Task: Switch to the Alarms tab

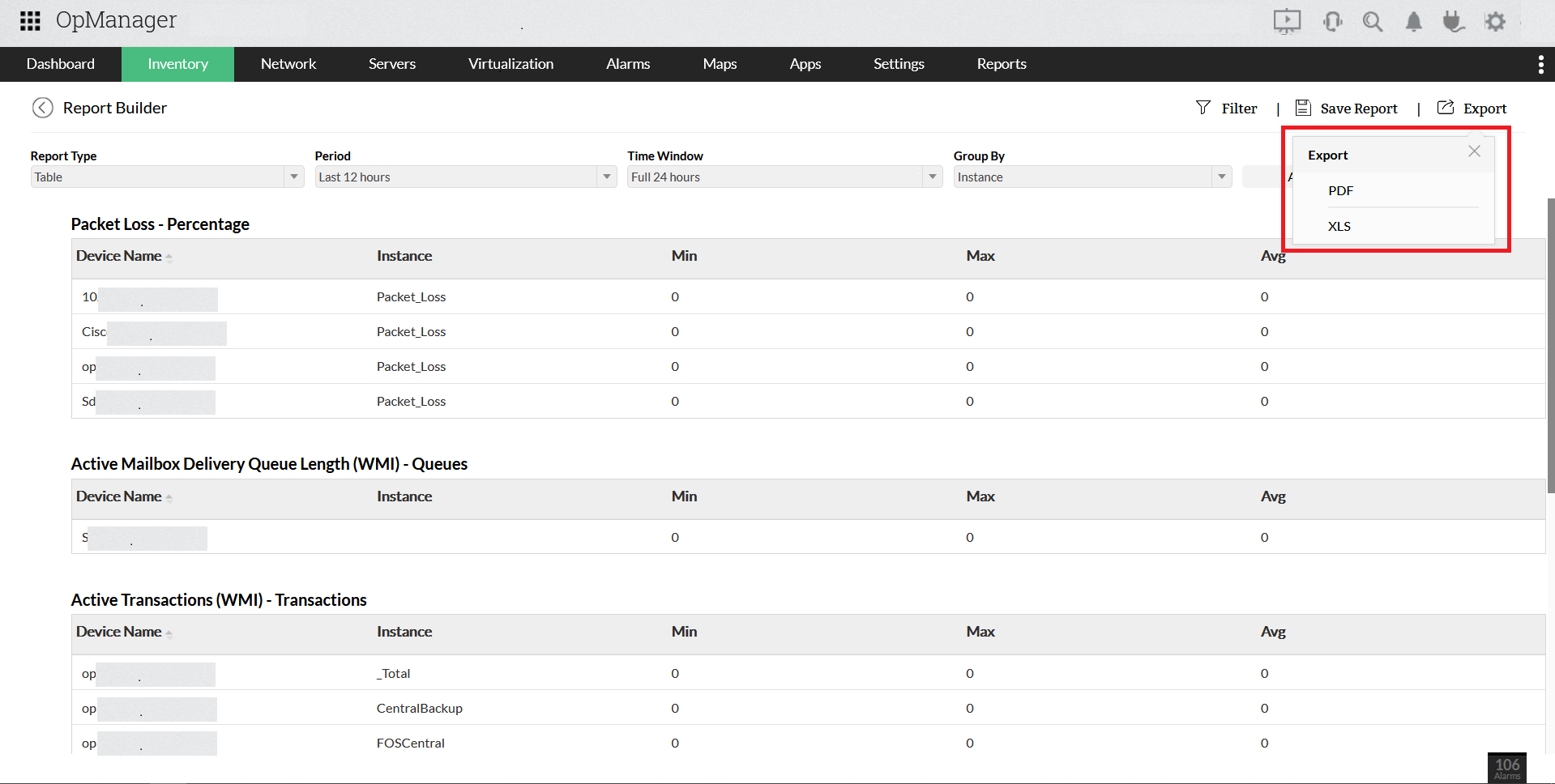Action: [x=628, y=64]
